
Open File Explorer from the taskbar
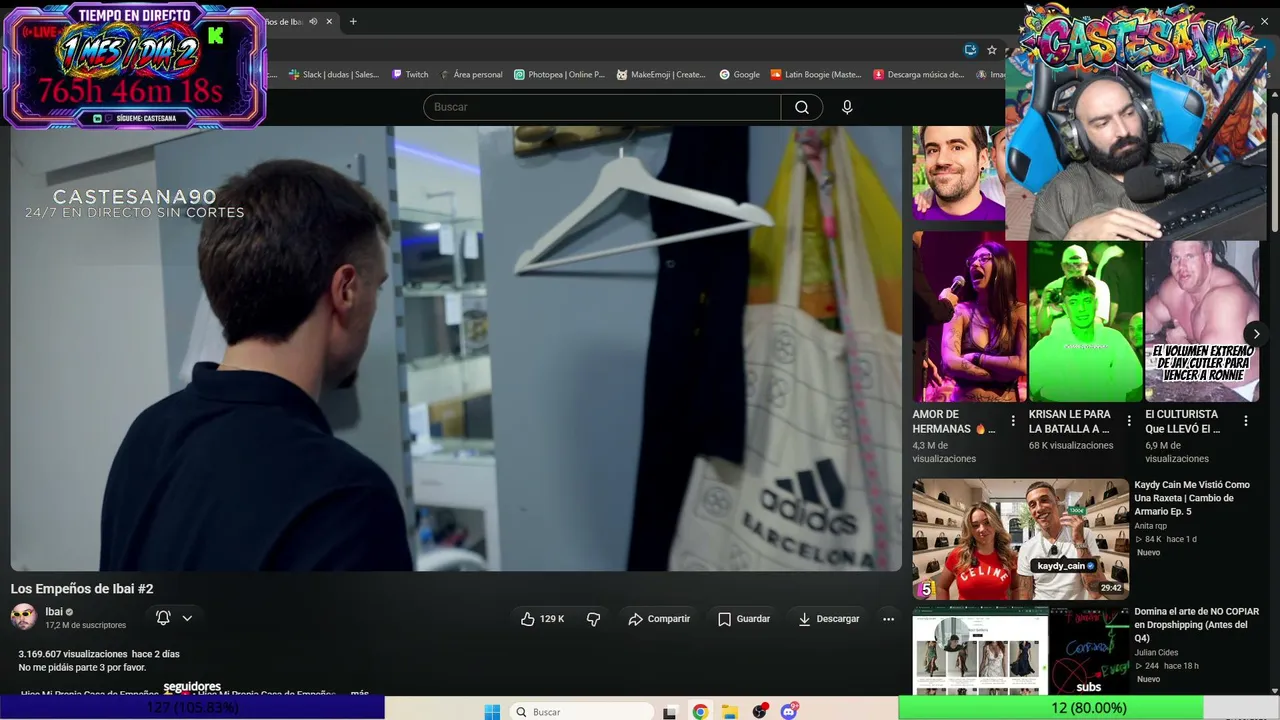pyautogui.click(x=730, y=712)
